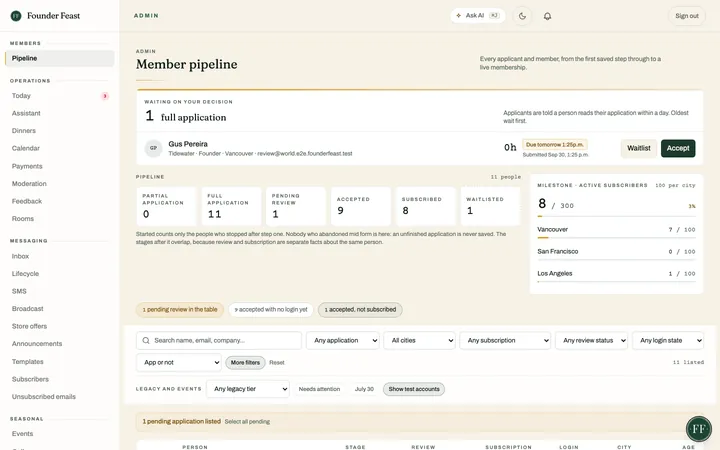Open Assistant in the sidebar
Viewport: 720px width, 450px height.
[x=59, y=113]
